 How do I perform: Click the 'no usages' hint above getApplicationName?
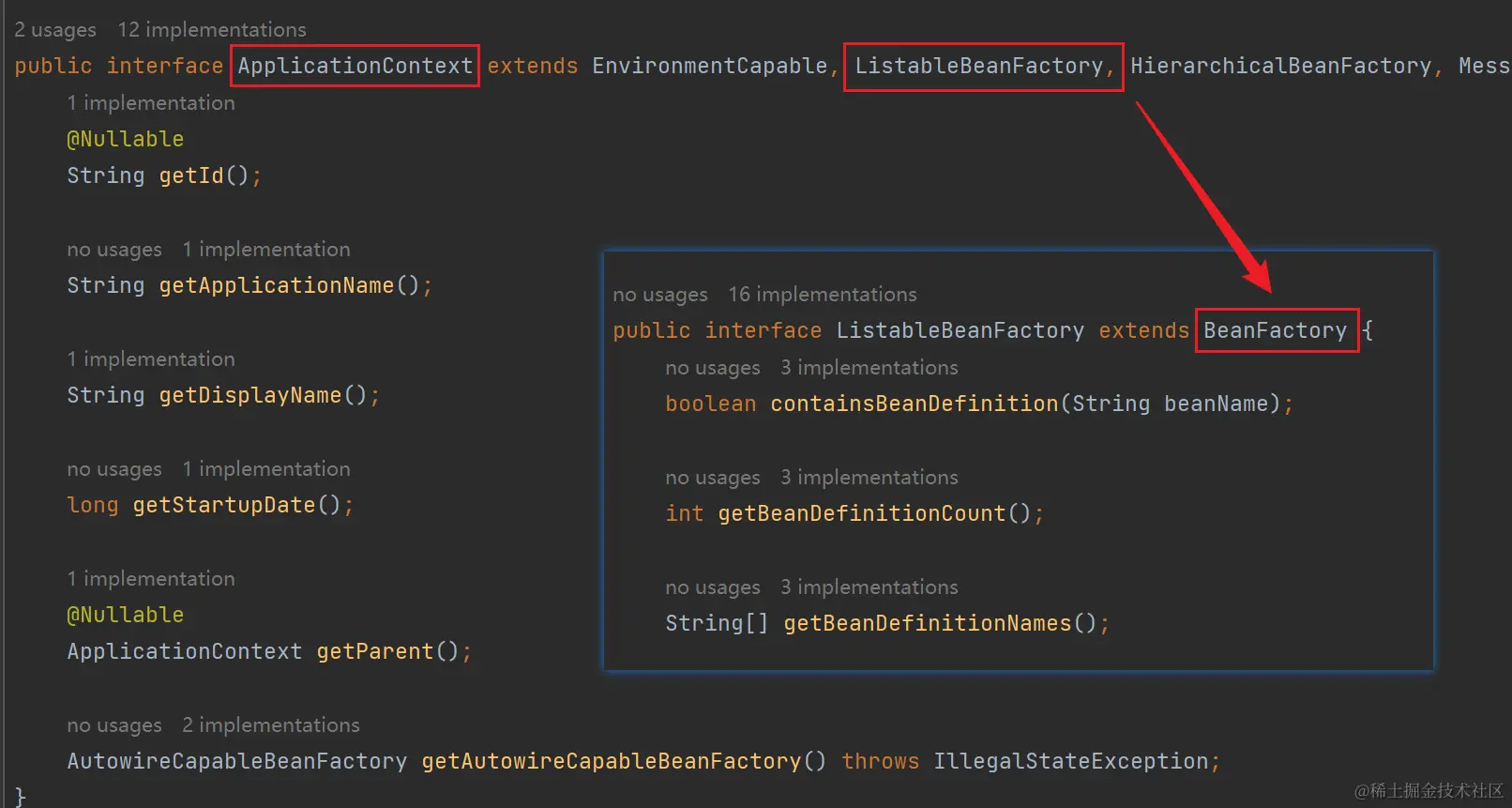[114, 250]
